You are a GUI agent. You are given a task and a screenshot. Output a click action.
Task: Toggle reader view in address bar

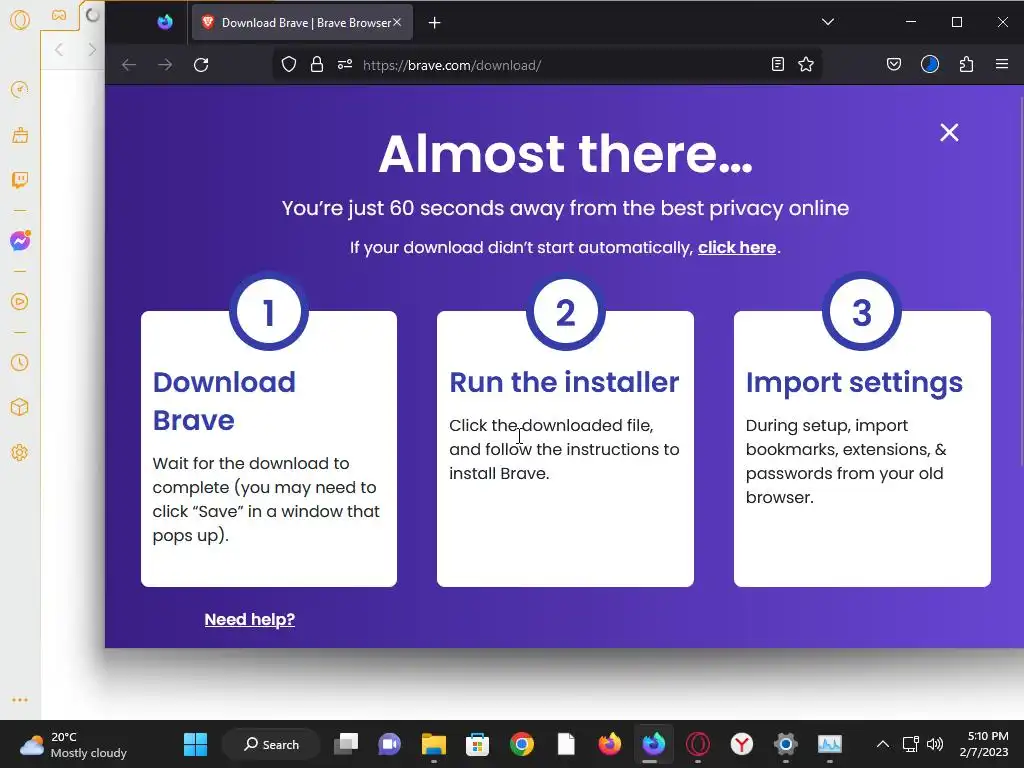pos(777,65)
